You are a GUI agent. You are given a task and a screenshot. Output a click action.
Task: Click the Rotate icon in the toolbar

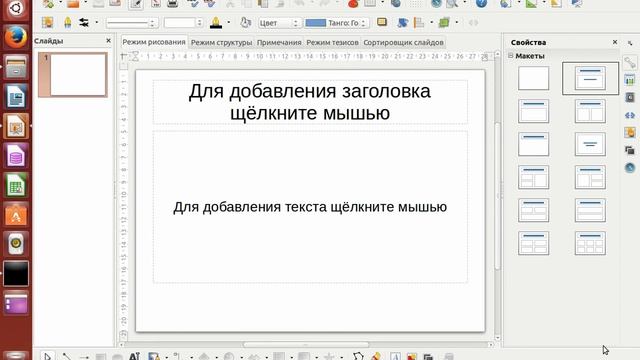402,22
